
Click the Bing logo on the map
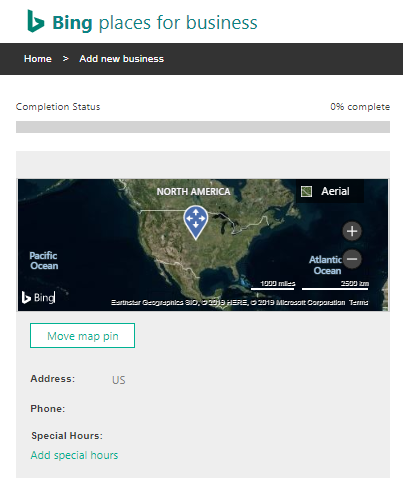(x=38, y=297)
